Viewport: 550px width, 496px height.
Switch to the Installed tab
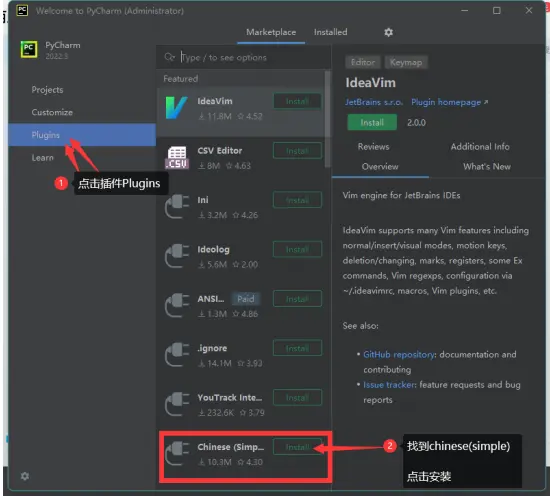330,32
